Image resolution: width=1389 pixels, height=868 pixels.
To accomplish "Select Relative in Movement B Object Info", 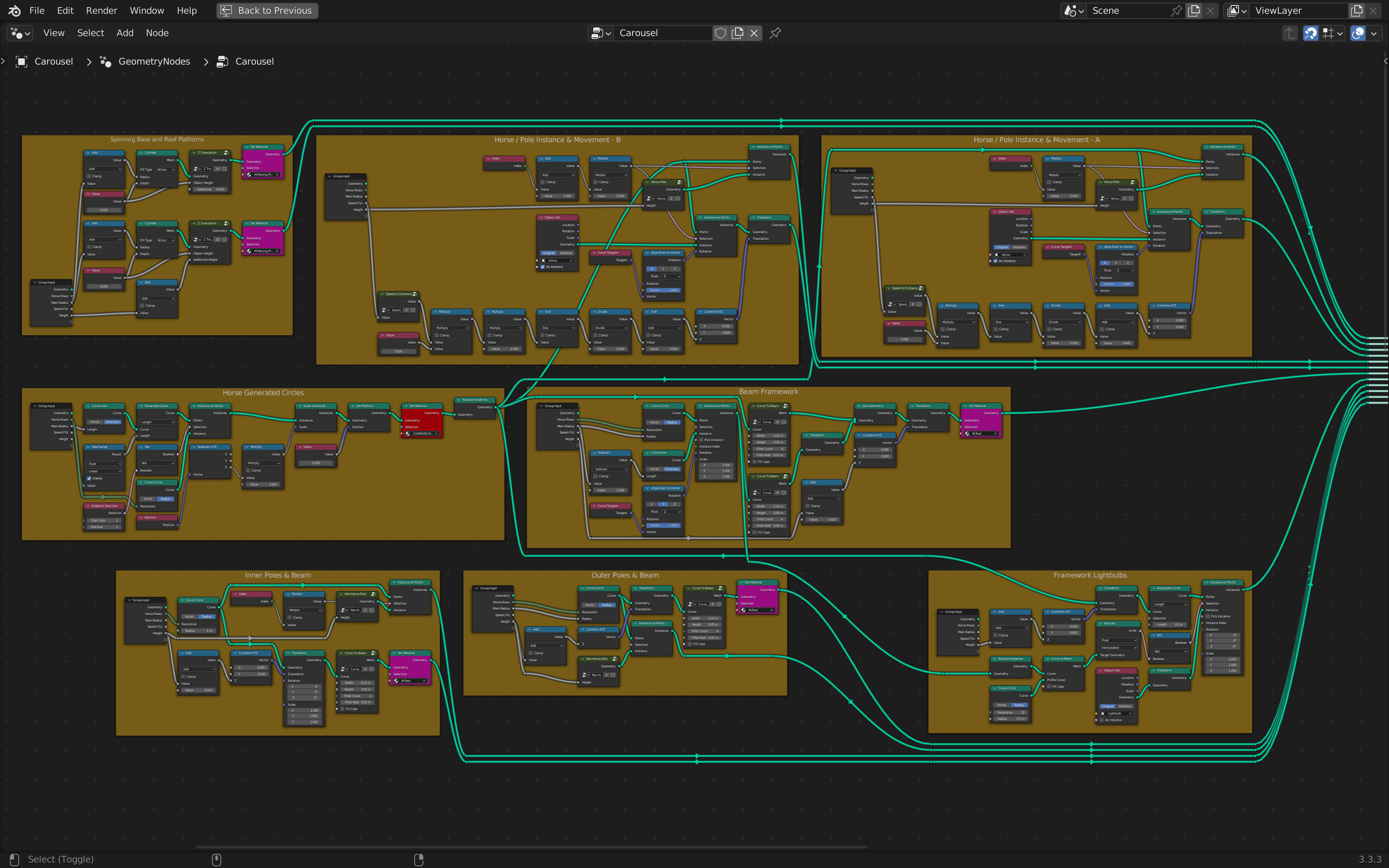I will pyautogui.click(x=566, y=253).
